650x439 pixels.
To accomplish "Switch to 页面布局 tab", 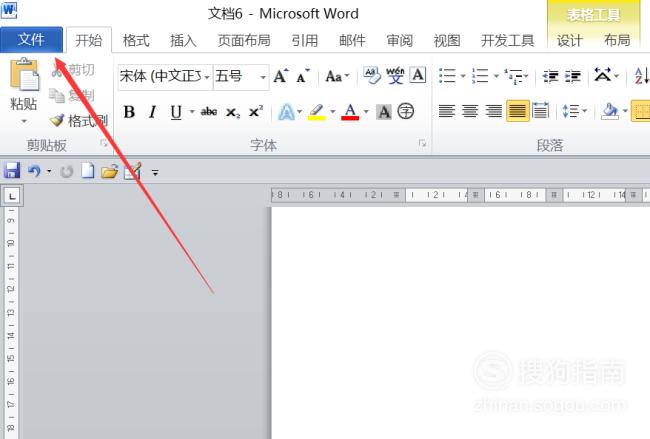I will [244, 41].
